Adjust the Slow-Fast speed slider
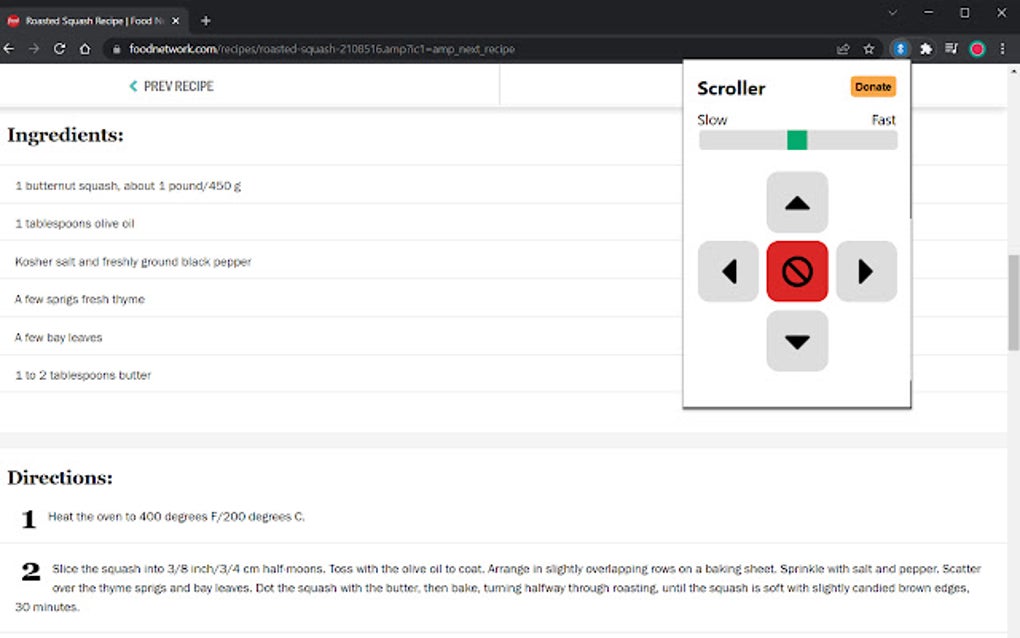Screen dimensions: 1020x638 tap(797, 140)
